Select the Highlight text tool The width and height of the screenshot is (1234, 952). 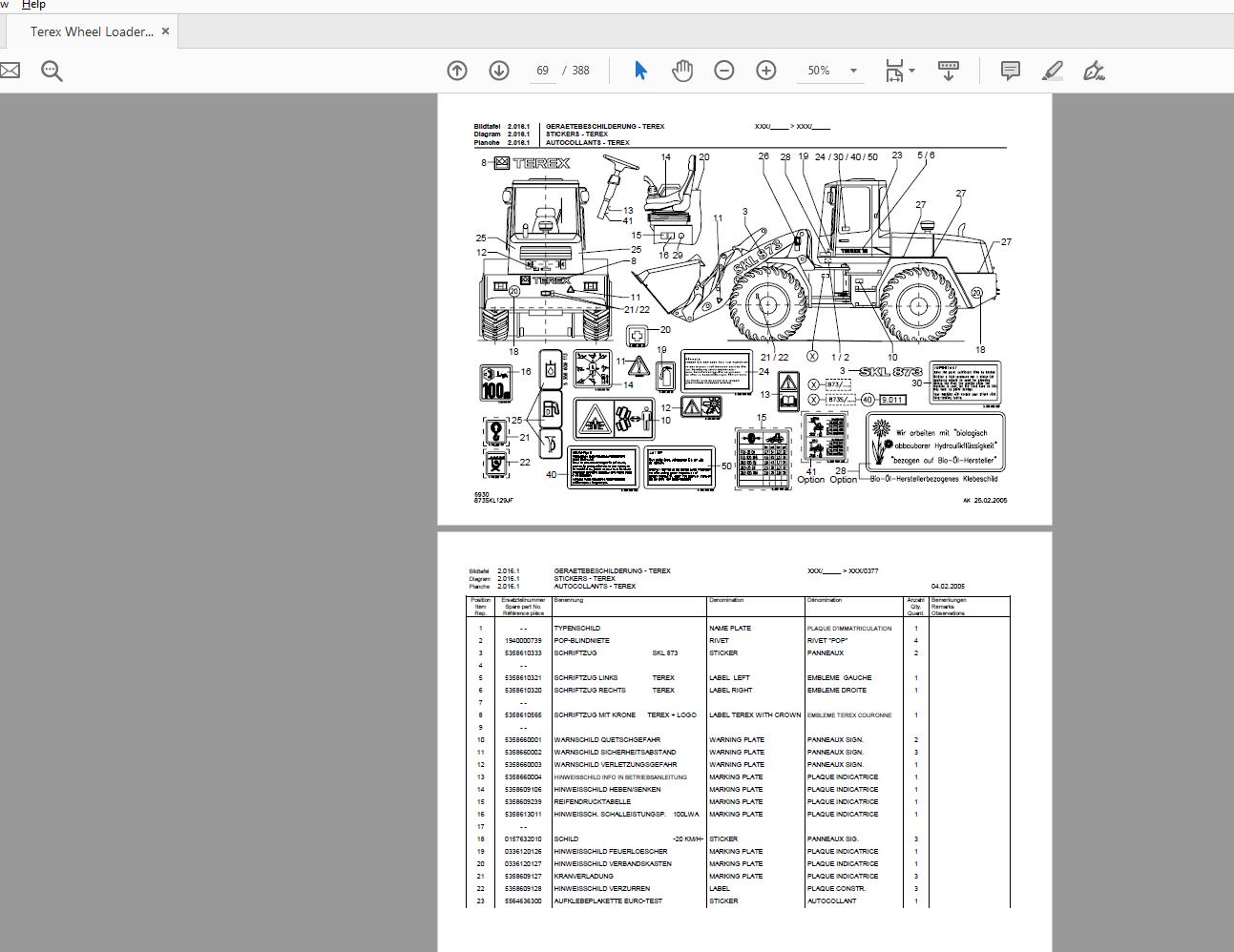[1052, 70]
